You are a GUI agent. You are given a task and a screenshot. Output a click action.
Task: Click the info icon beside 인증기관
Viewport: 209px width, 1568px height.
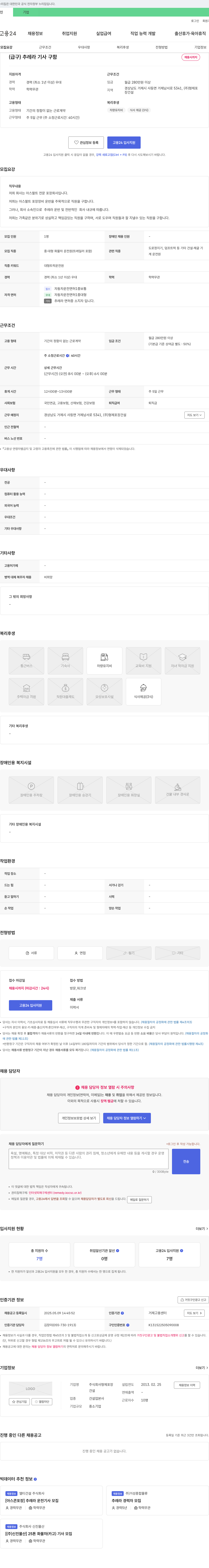(123, 1313)
